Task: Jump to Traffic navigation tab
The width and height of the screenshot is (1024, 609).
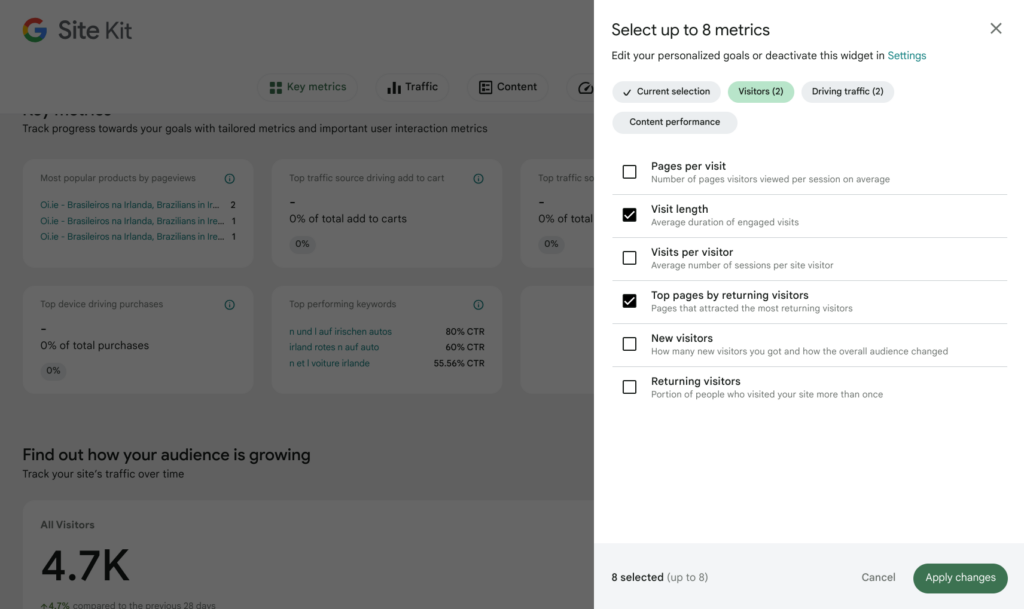Action: coord(412,87)
